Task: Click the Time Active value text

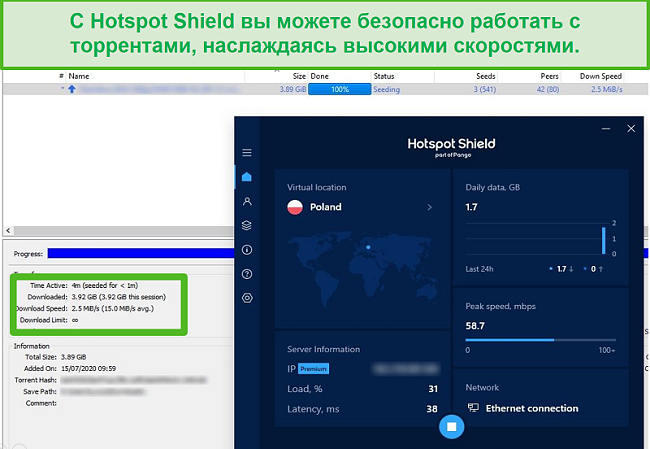Action: 105,286
